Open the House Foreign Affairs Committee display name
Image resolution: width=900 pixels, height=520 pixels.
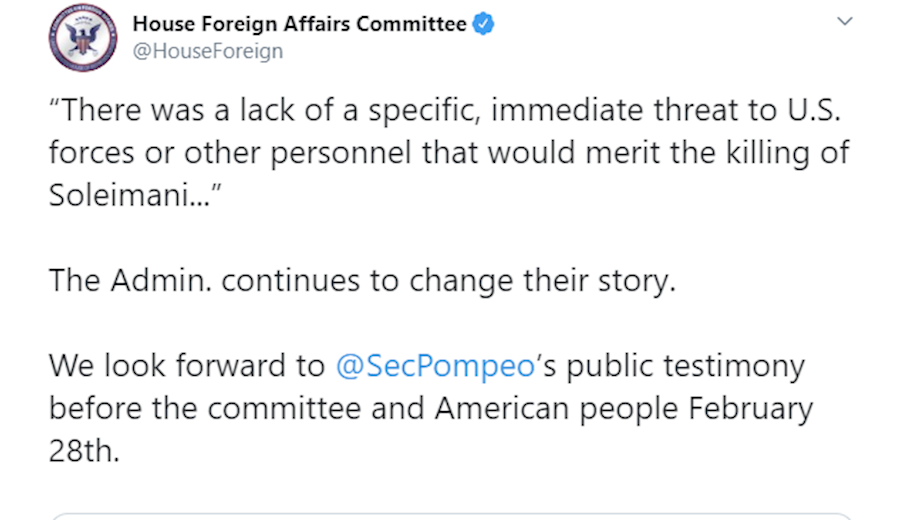(300, 24)
